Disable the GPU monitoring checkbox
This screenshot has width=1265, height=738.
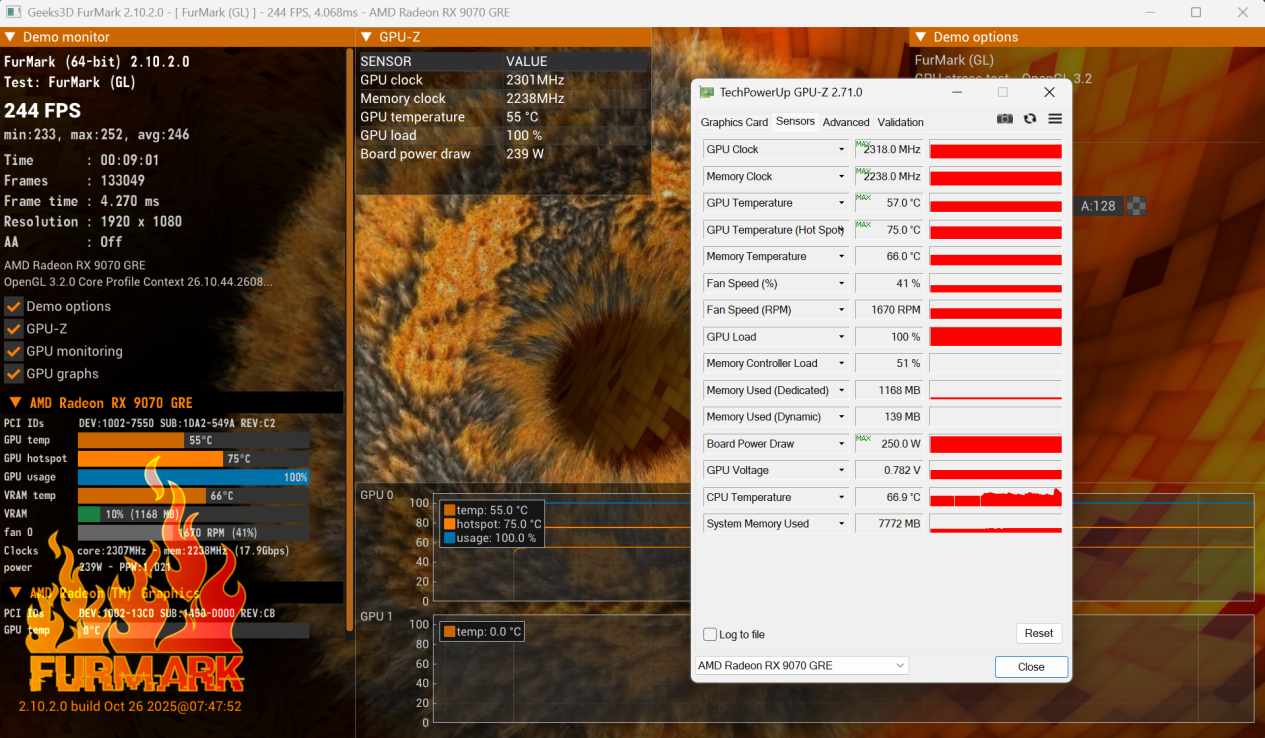click(14, 352)
